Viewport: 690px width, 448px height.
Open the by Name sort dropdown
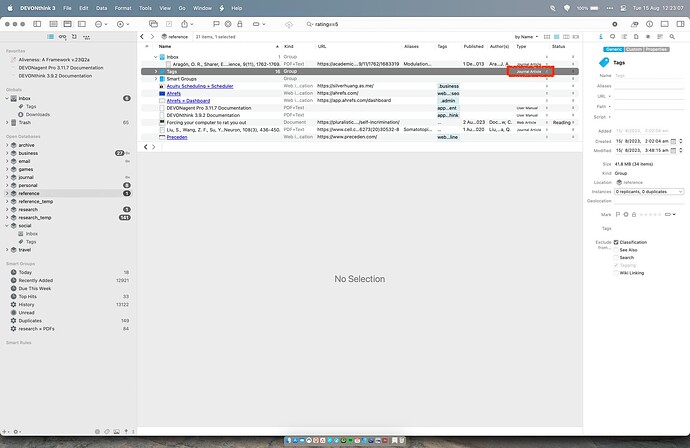click(x=526, y=37)
